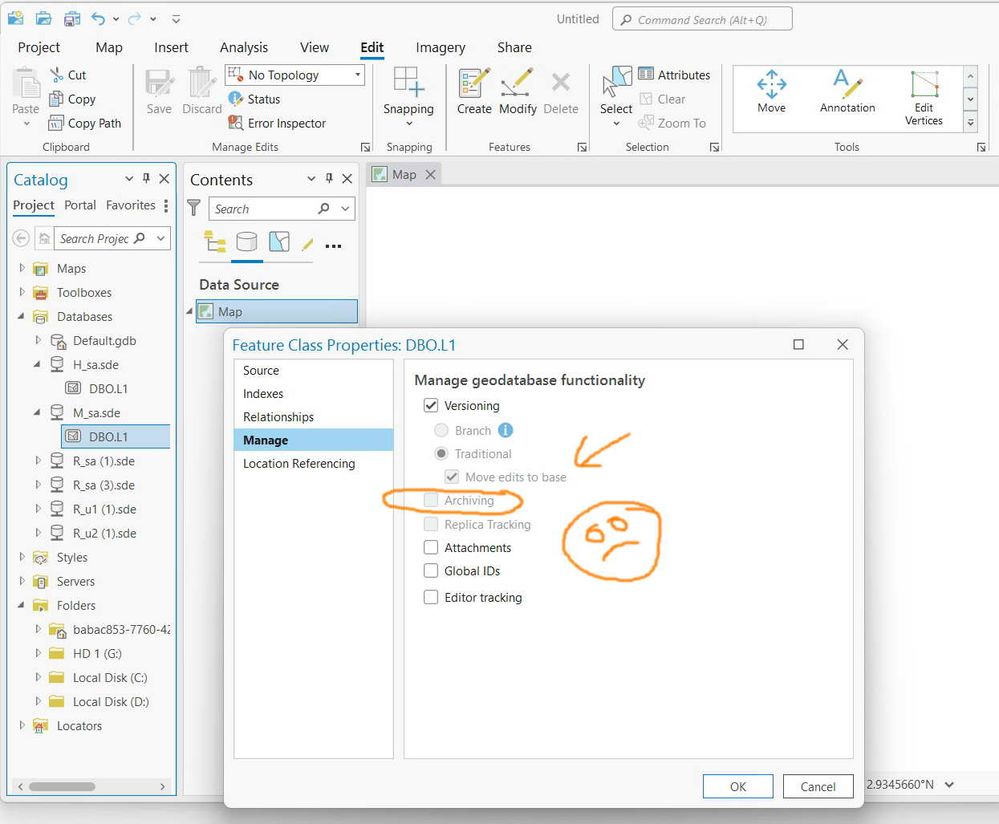Viewport: 999px width, 824px height.
Task: Click Clear selection
Action: (x=662, y=99)
